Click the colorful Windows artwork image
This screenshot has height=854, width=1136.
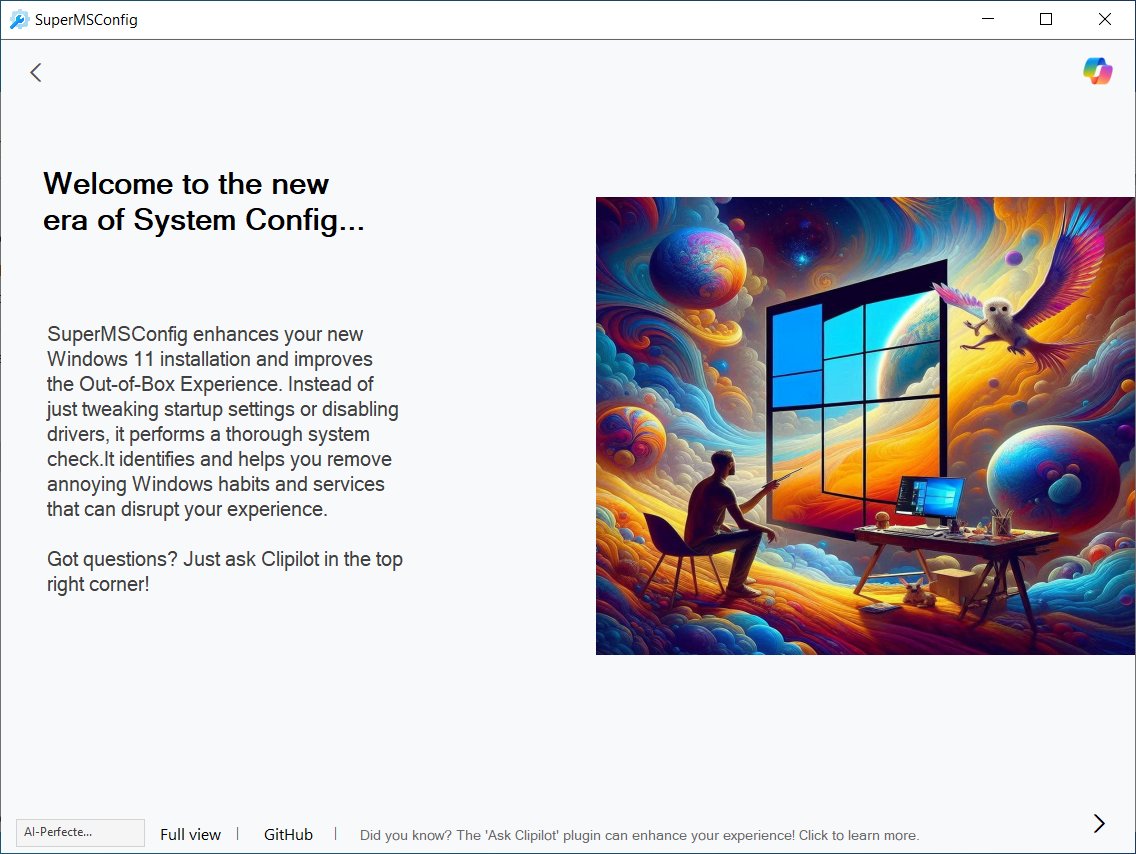click(865, 426)
